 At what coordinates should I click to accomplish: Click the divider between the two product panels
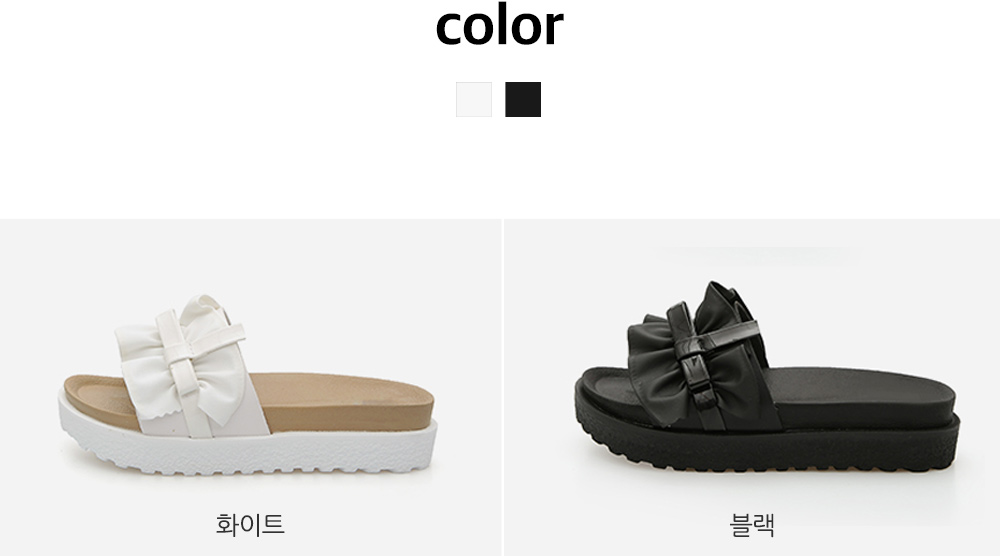pyautogui.click(x=503, y=388)
